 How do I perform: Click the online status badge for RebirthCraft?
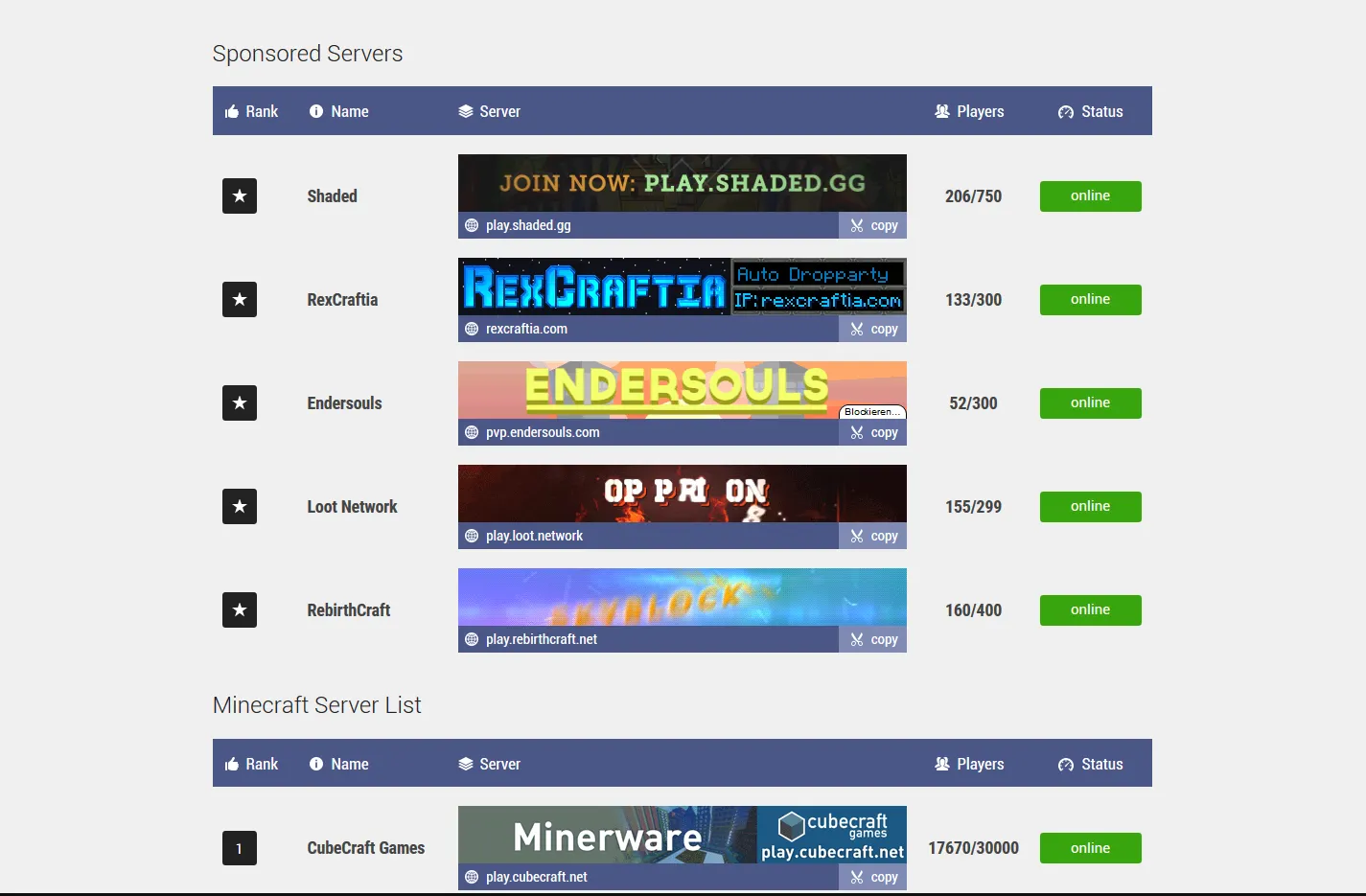tap(1091, 610)
